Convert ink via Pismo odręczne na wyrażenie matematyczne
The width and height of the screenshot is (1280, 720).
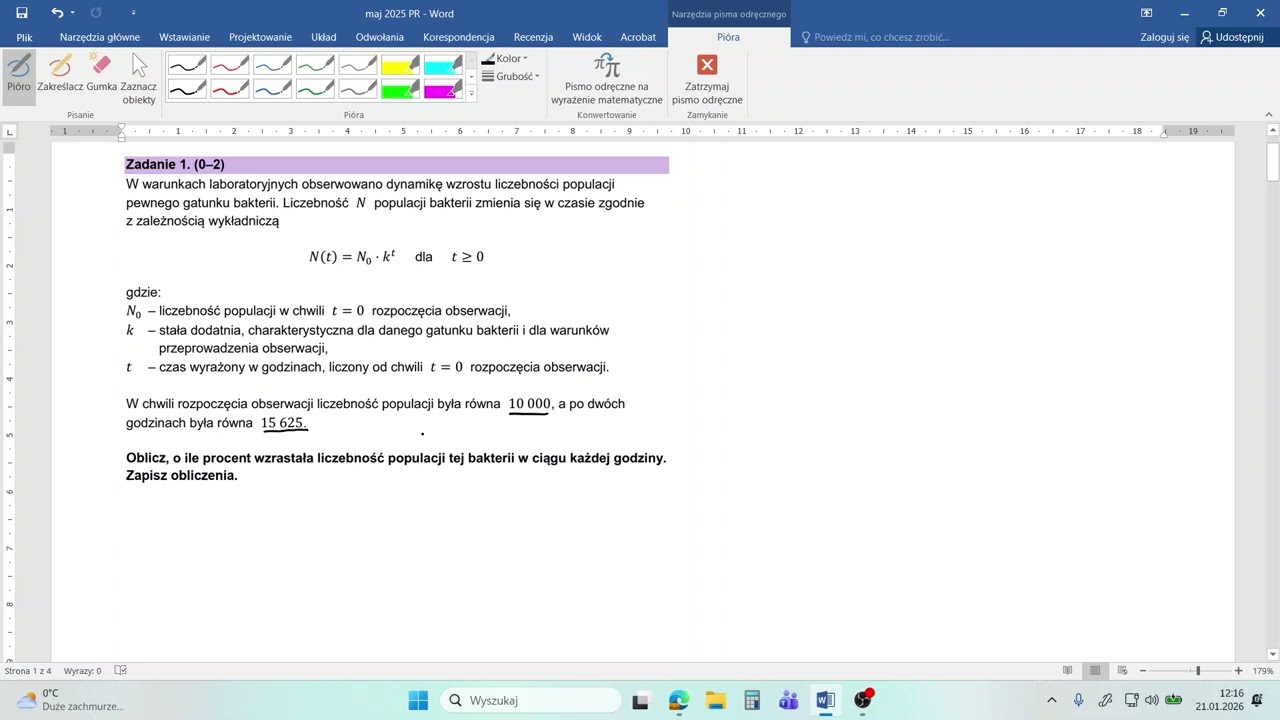click(607, 79)
